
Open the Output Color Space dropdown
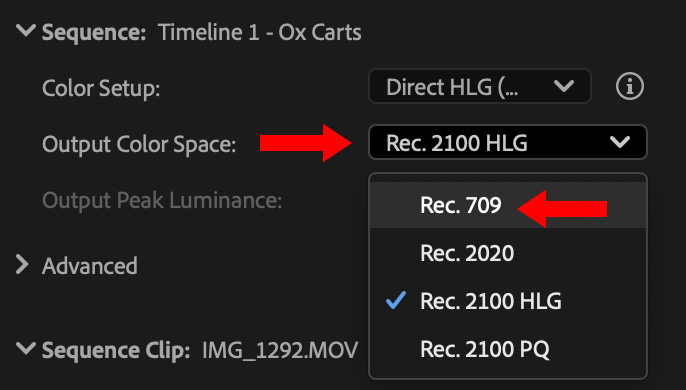tap(508, 142)
